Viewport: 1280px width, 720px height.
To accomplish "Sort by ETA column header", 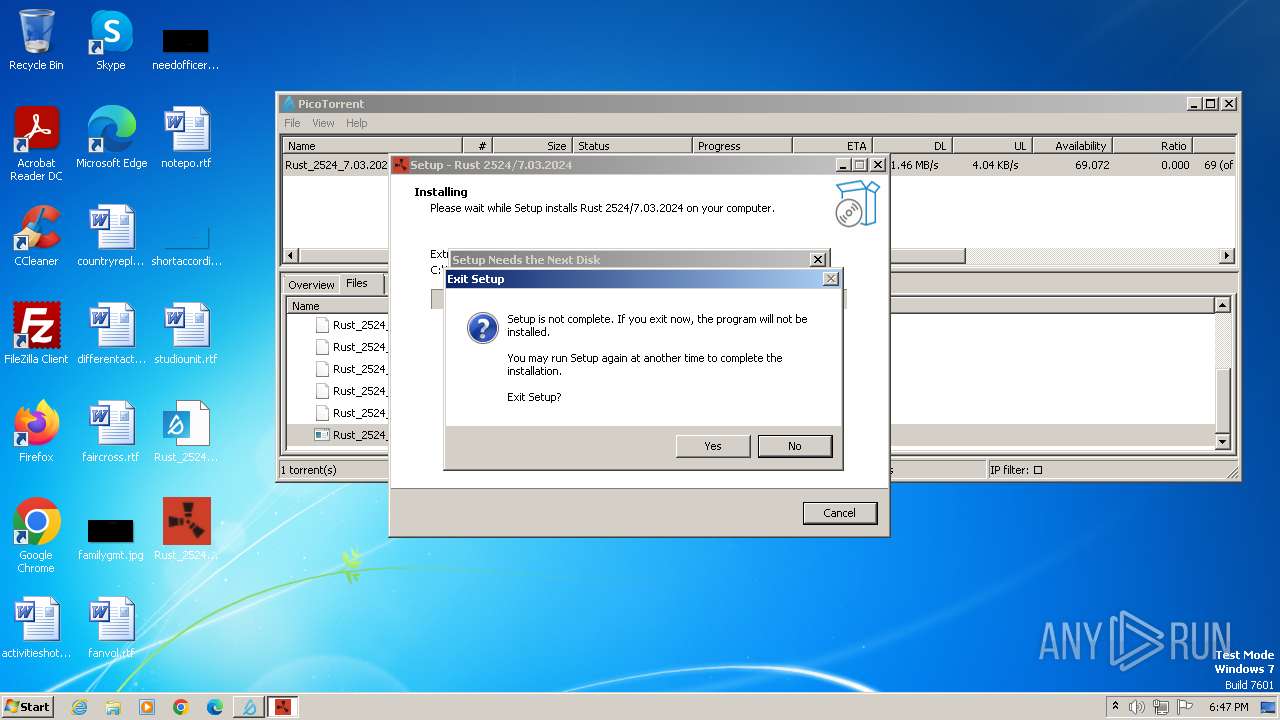I will click(x=832, y=146).
